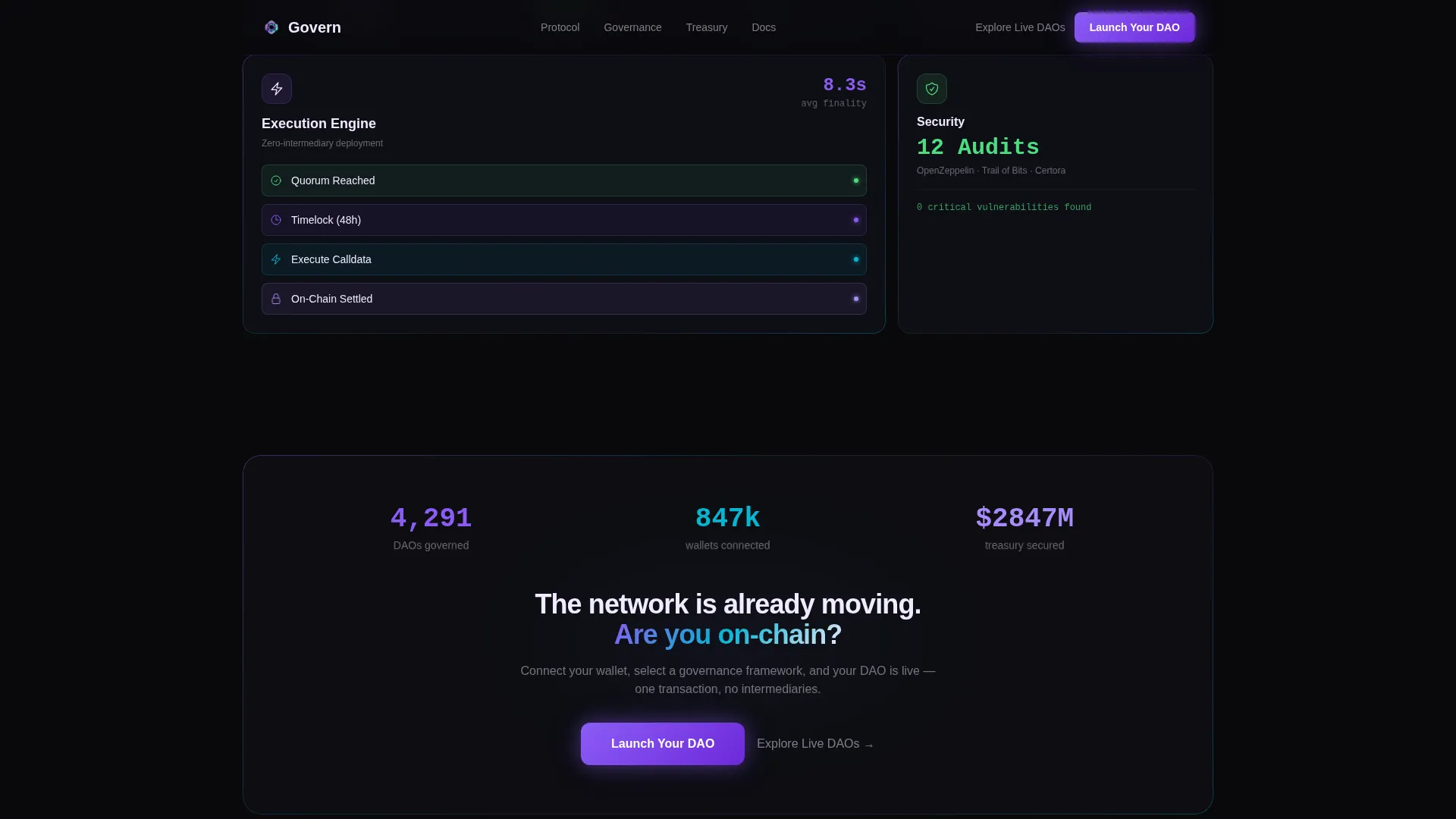Click the 12 Audits figure
Image resolution: width=1456 pixels, height=819 pixels.
coord(977,147)
